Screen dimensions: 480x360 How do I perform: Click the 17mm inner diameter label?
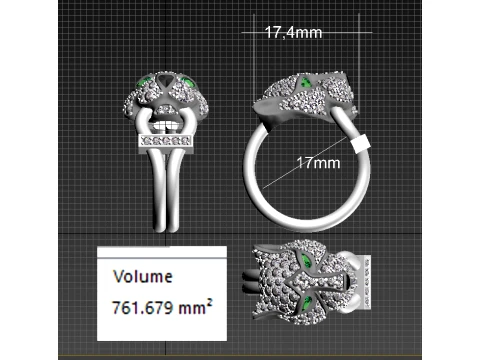coord(318,163)
